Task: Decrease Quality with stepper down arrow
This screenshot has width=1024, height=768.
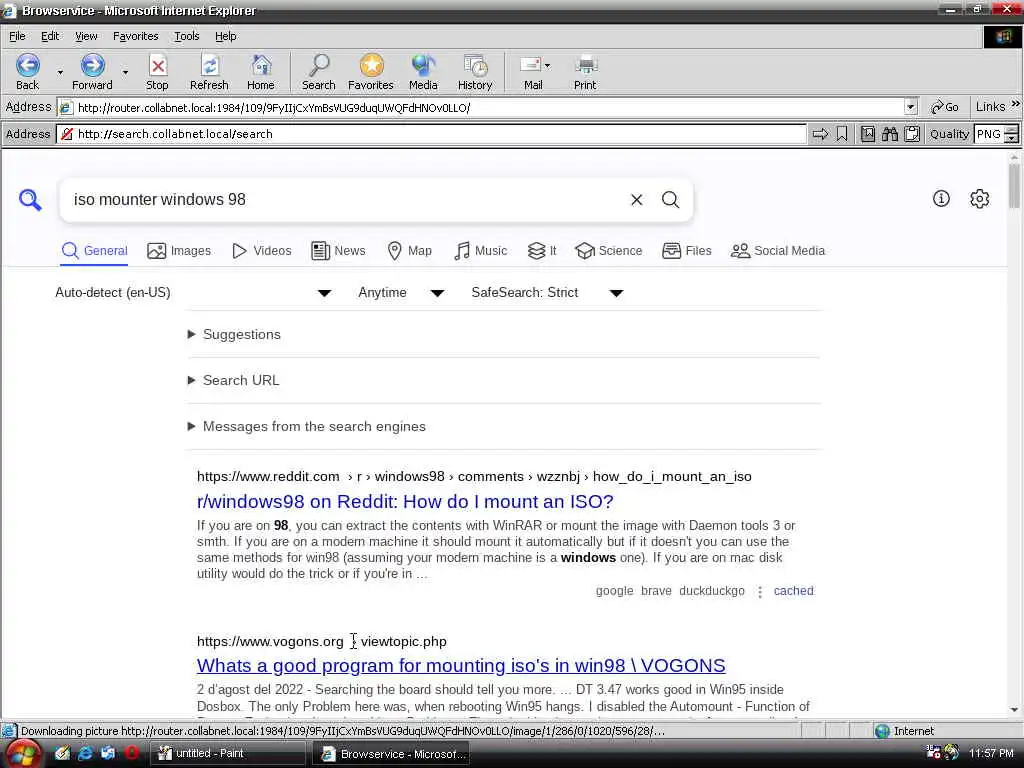Action: pyautogui.click(x=1012, y=138)
